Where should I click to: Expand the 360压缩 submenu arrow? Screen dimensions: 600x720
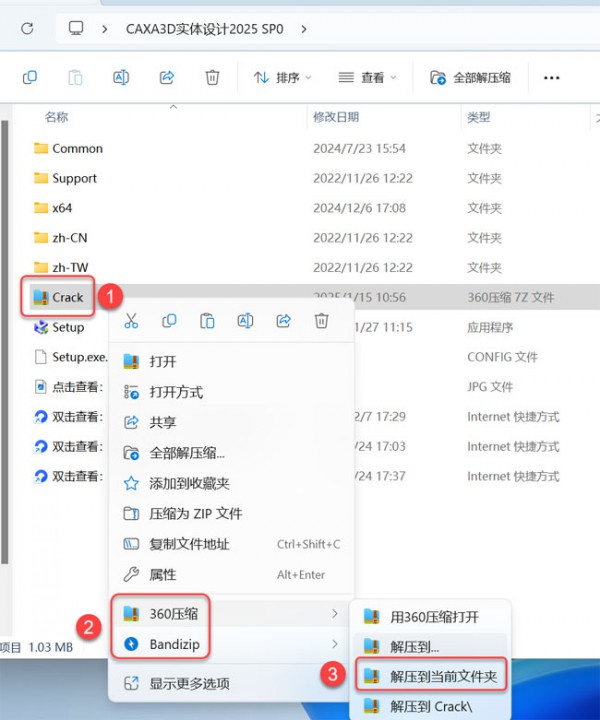pyautogui.click(x=335, y=614)
